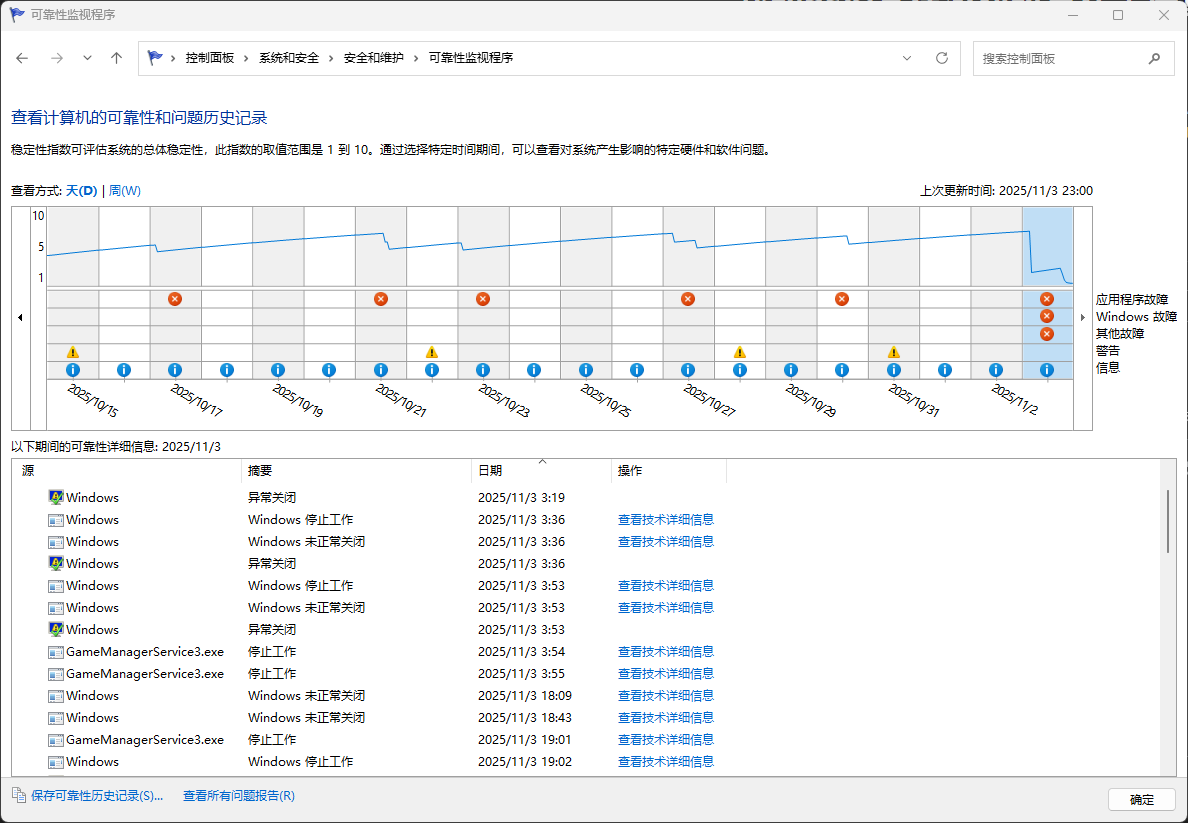This screenshot has height=823, width=1188.
Task: Expand the address bar history dropdown
Action: pos(907,58)
